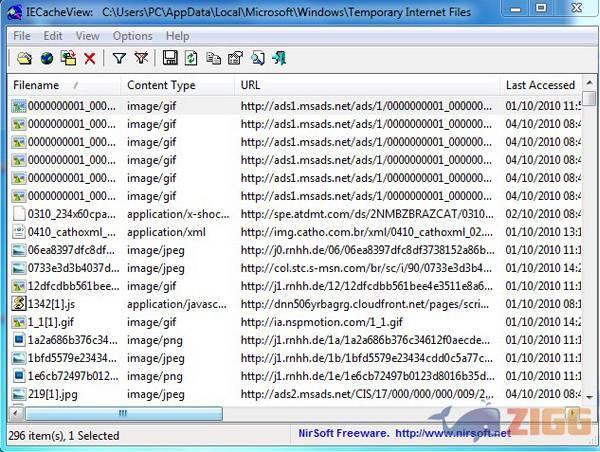
Task: Click the ia.nspmotion.com/1_1.gif URL cell
Action: (x=321, y=322)
